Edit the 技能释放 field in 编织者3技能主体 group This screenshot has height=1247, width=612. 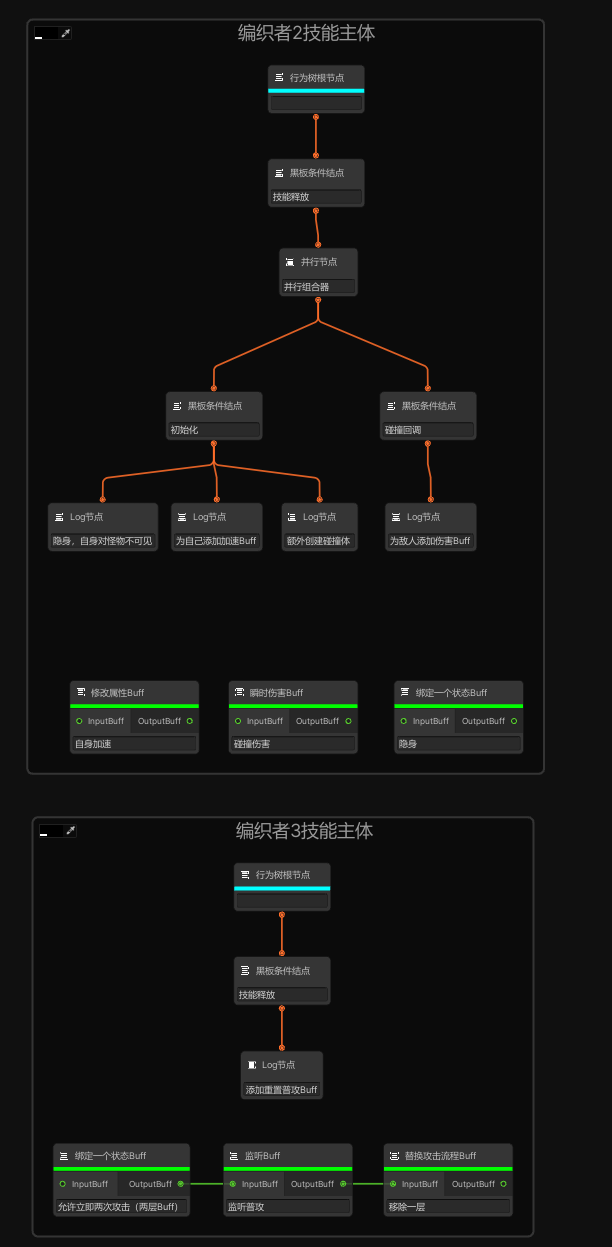[282, 995]
